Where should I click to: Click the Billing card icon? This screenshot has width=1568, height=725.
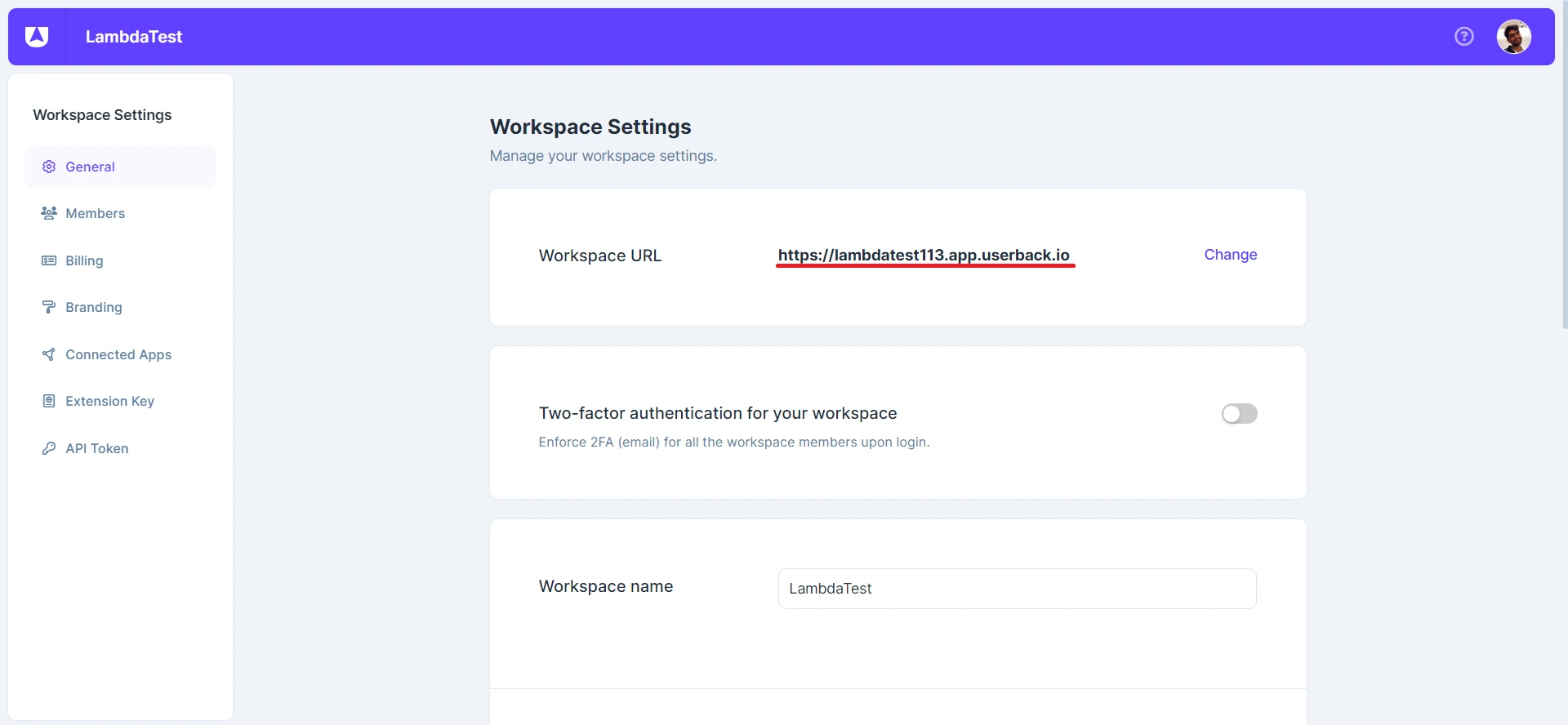point(49,260)
